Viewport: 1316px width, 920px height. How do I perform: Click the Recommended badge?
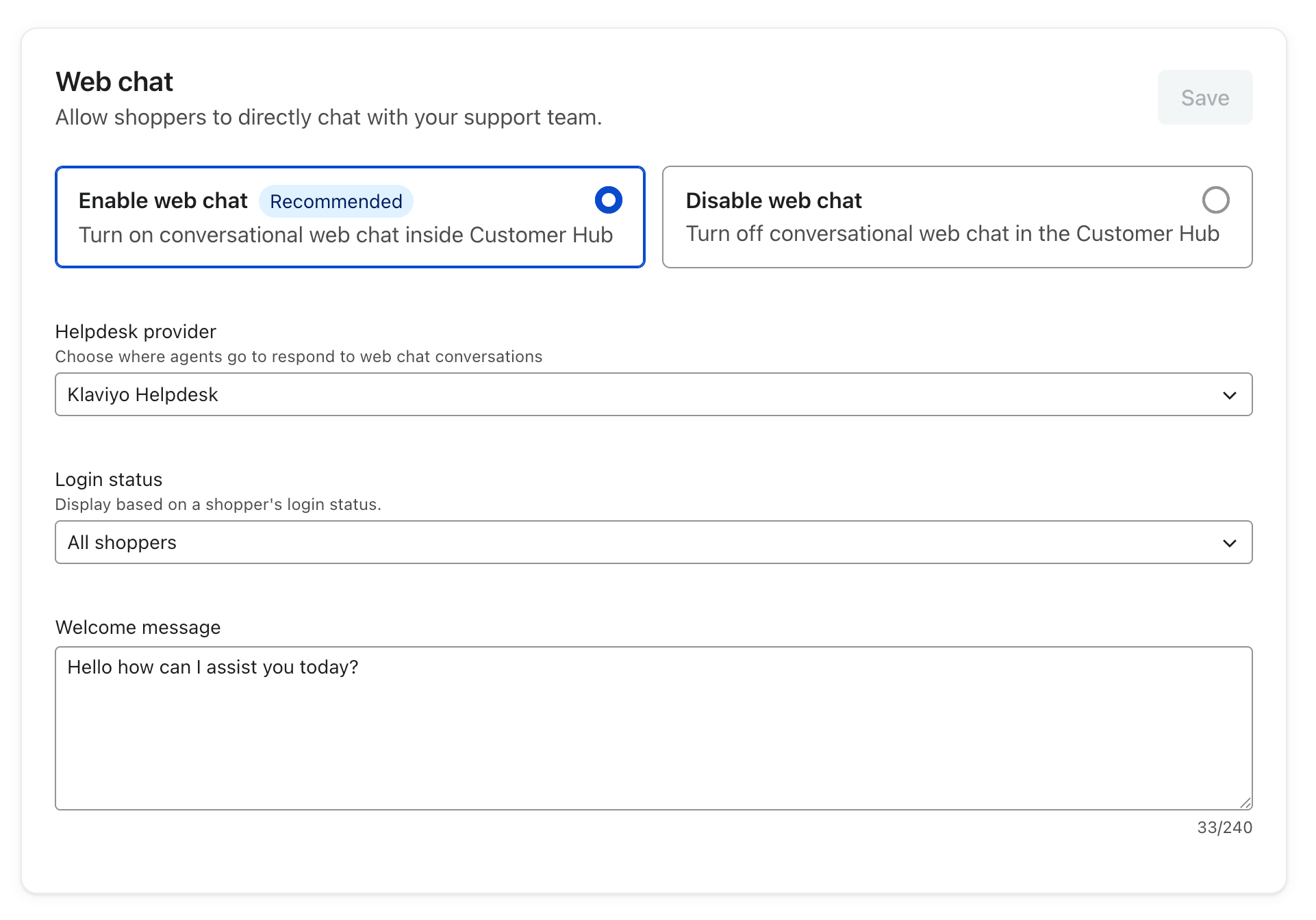coord(336,201)
